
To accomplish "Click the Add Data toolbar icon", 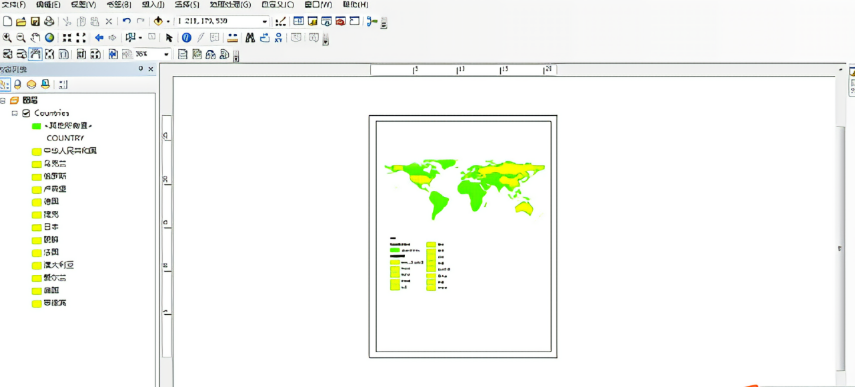I will click(x=158, y=21).
